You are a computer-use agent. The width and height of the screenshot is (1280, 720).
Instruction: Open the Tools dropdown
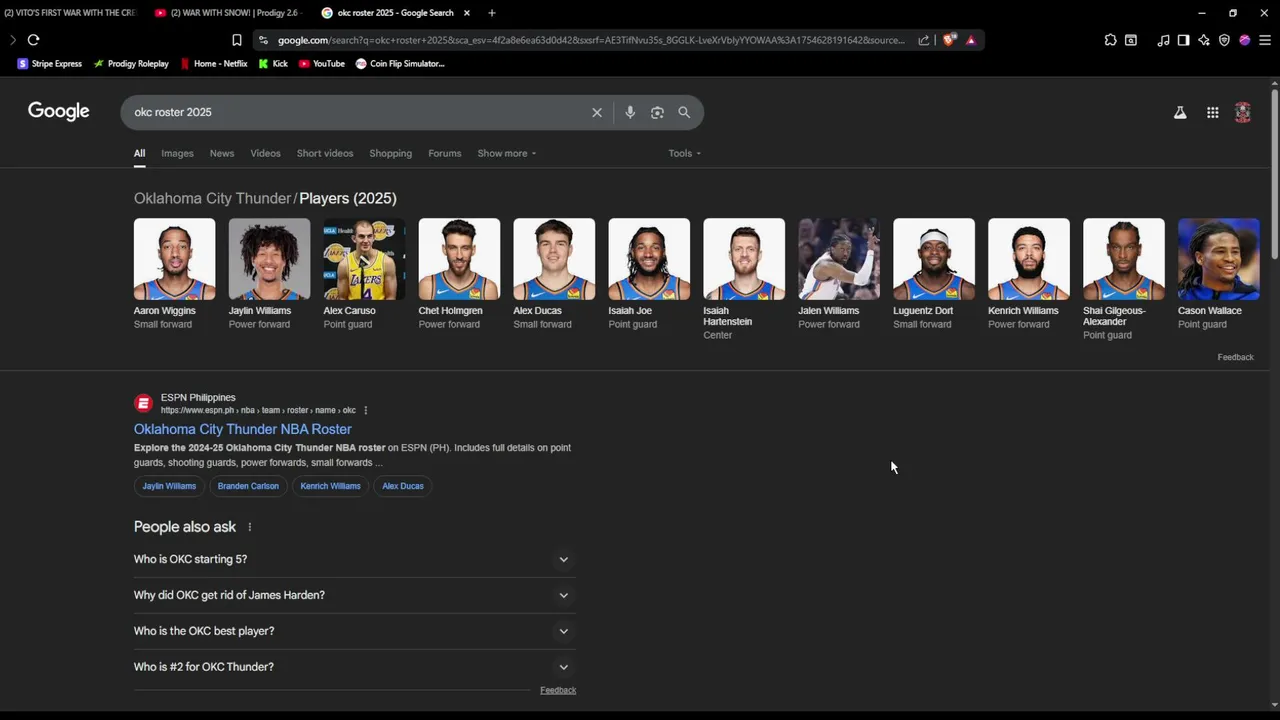[x=685, y=153]
